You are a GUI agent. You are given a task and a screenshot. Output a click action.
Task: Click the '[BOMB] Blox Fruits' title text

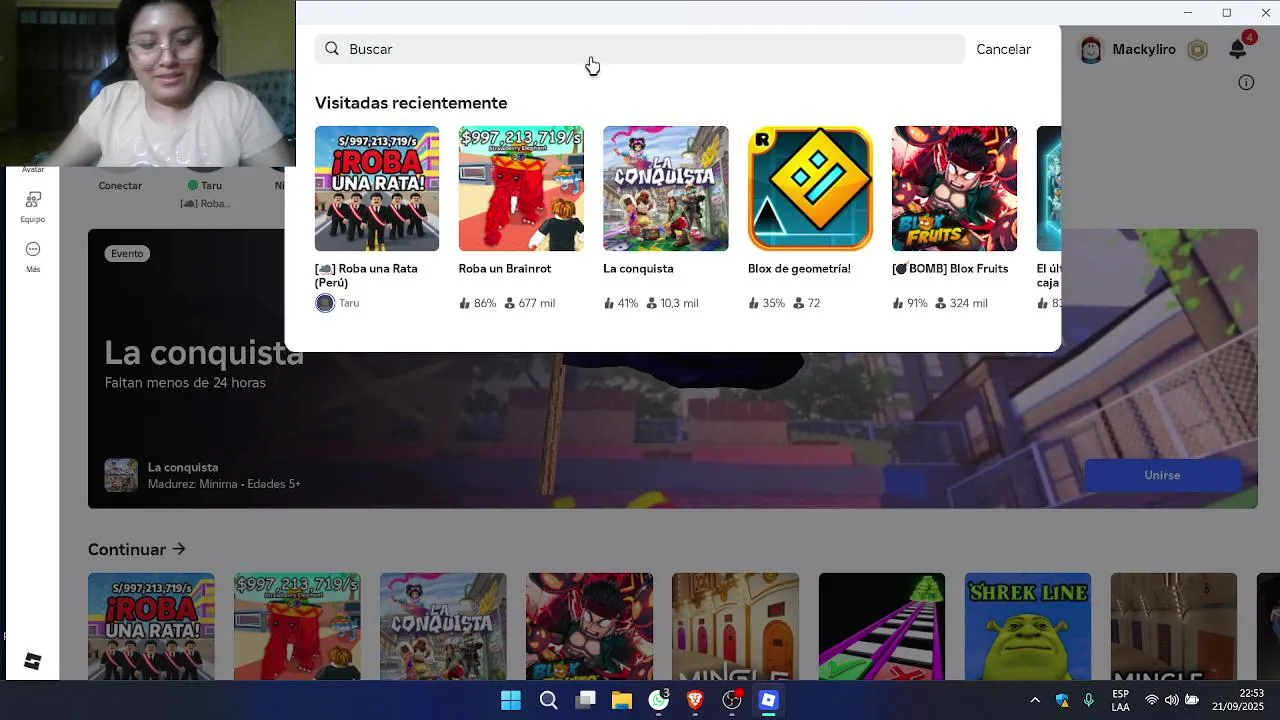click(x=950, y=269)
